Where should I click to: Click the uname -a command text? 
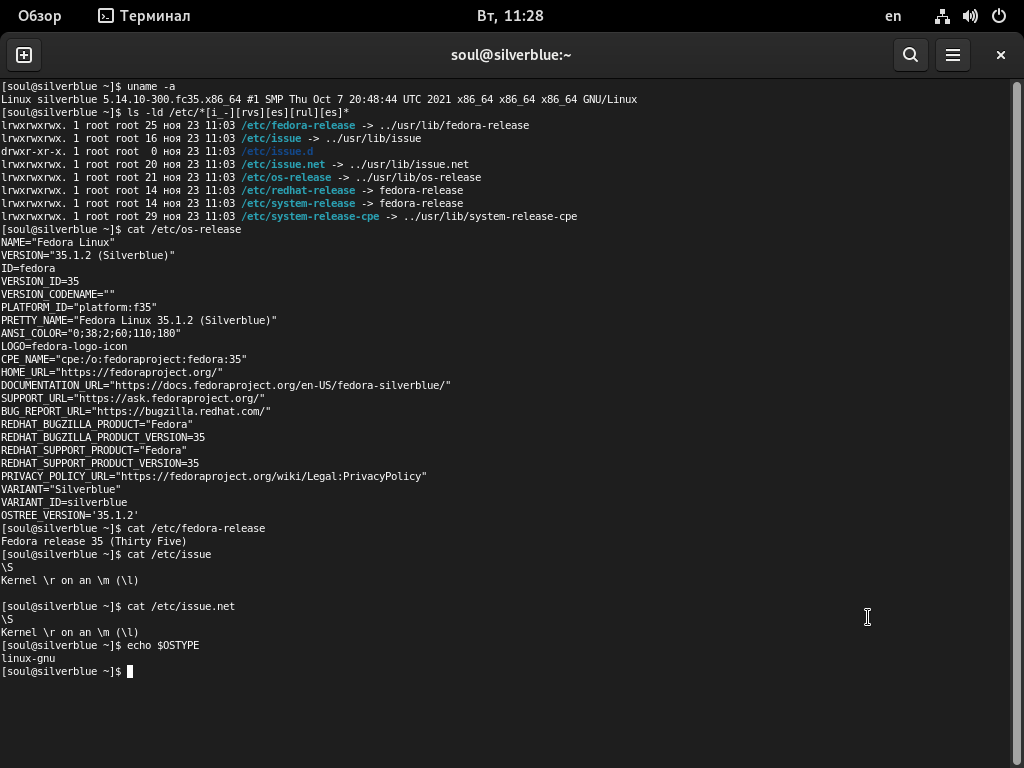[x=151, y=86]
